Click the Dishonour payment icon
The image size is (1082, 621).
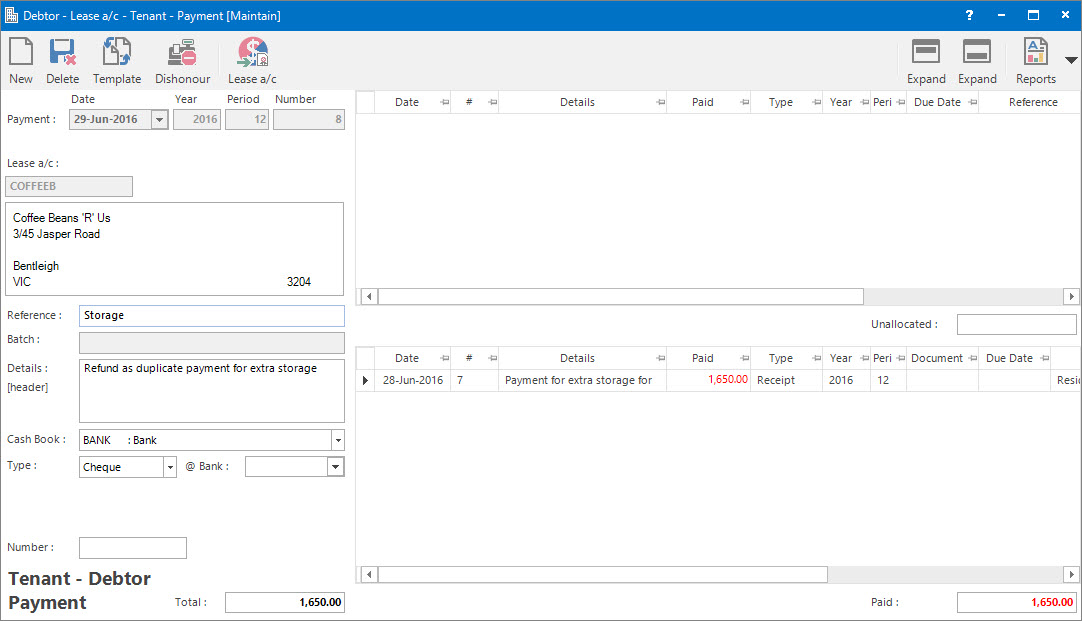click(x=182, y=61)
